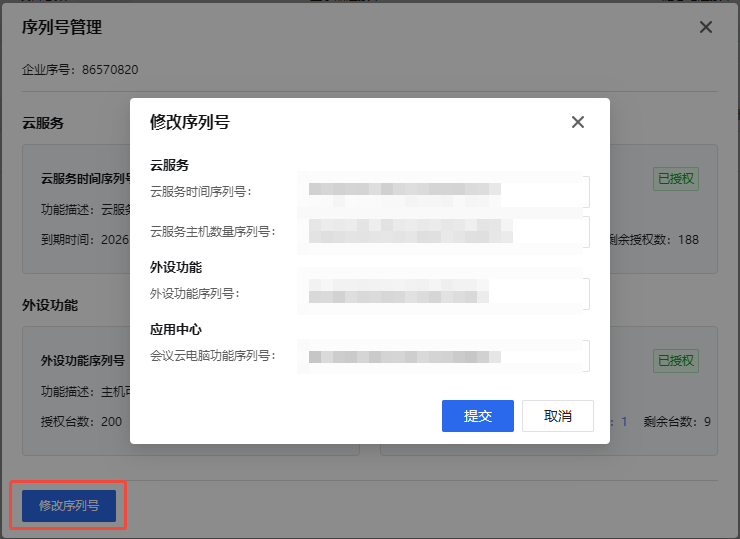Focus the 云服务主机数量序列号 input box
The image size is (740, 539).
[443, 232]
